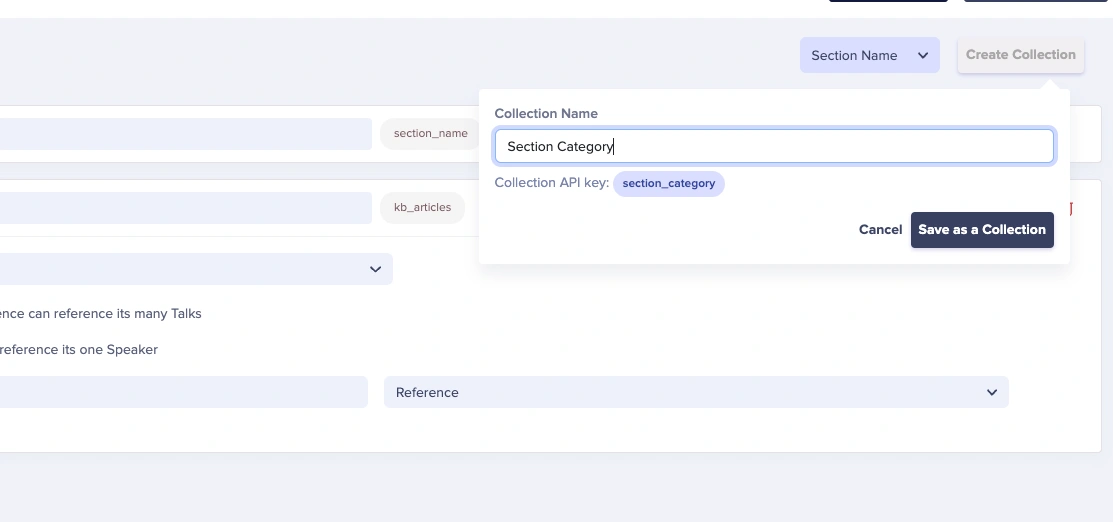Screen dimensions: 1113x522
Task: Click the Create Collection button
Action: [x=1020, y=55]
